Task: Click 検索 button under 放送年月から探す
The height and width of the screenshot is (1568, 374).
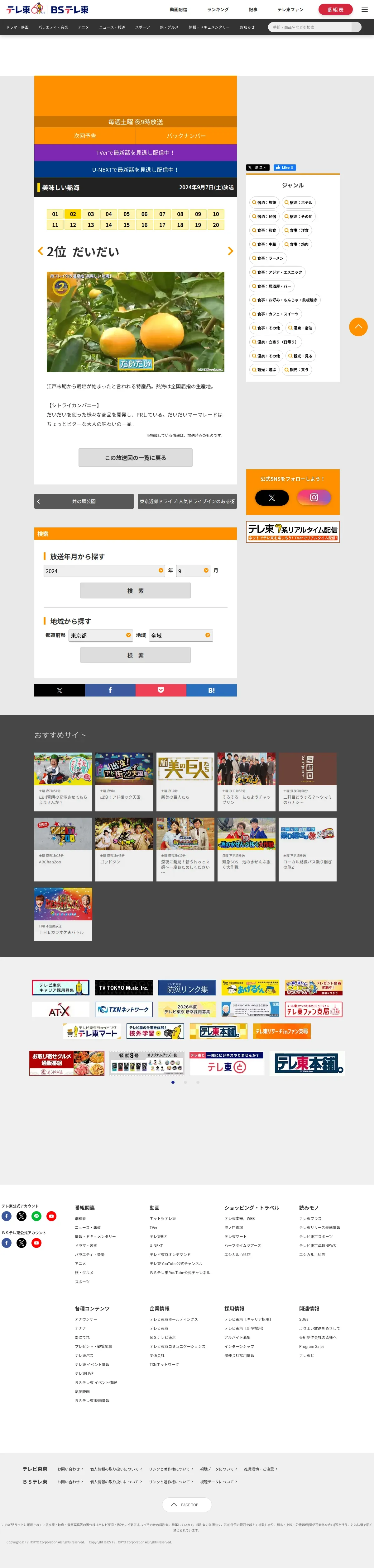Action: point(135,590)
